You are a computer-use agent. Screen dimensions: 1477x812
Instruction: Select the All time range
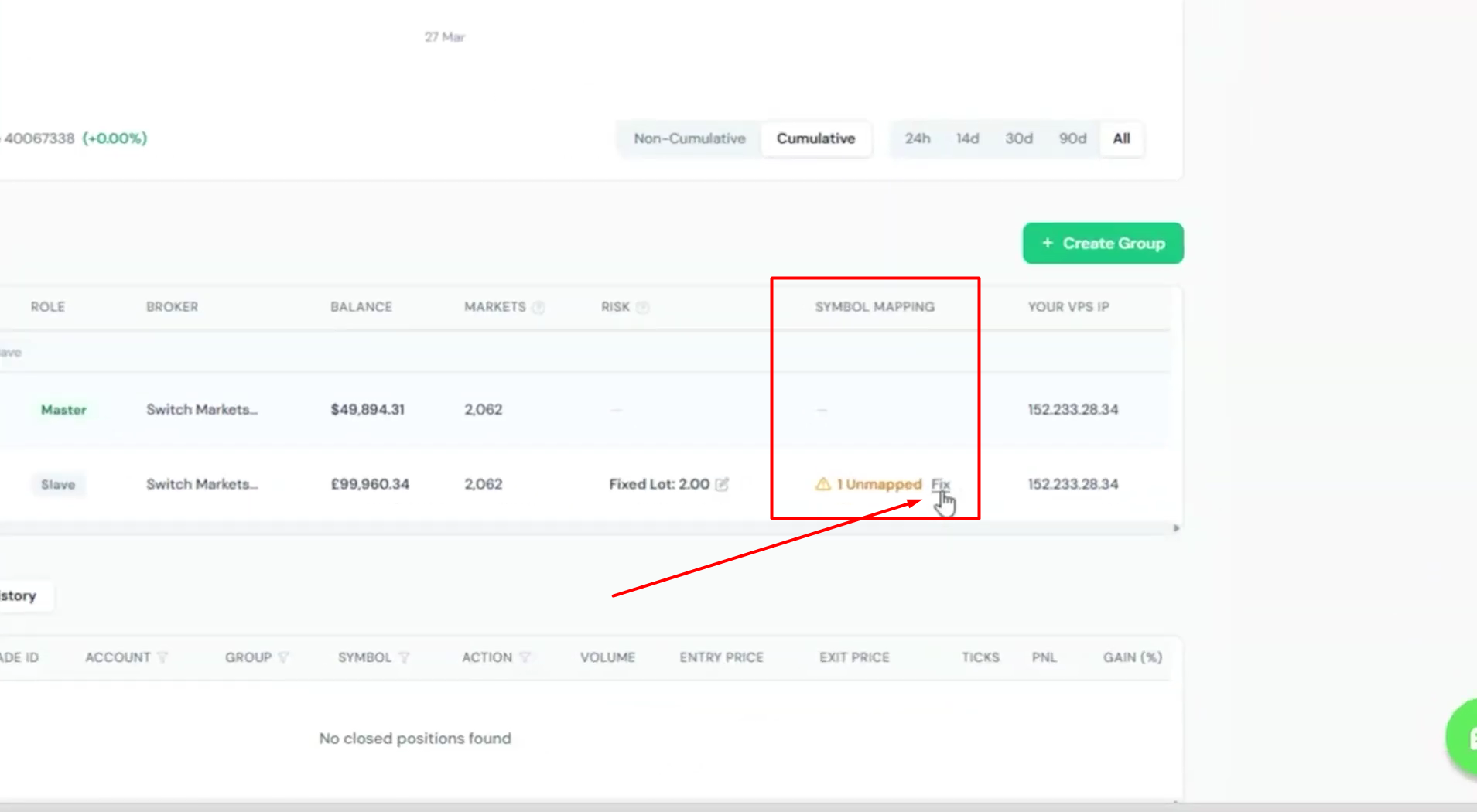[1121, 138]
